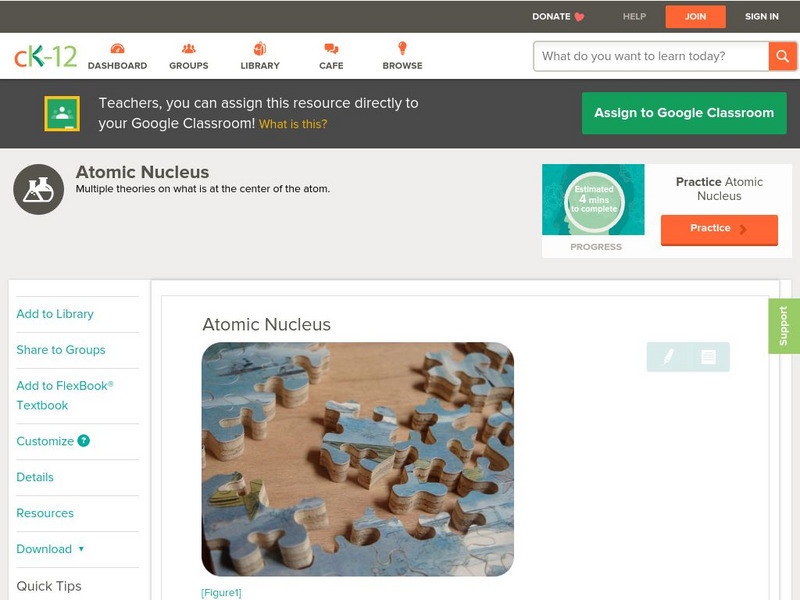800x600 pixels.
Task: Click the BROWSE menu label
Action: pos(403,66)
